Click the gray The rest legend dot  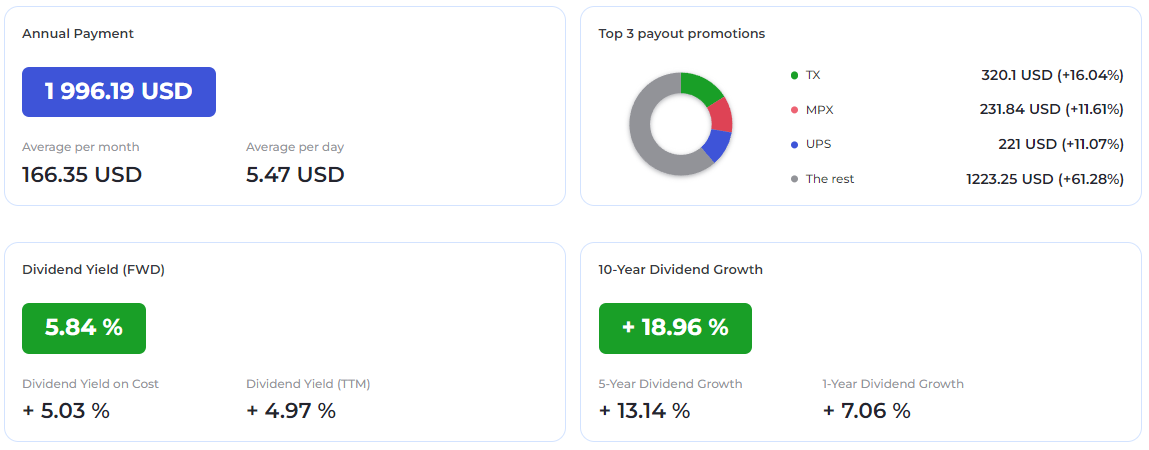794,179
